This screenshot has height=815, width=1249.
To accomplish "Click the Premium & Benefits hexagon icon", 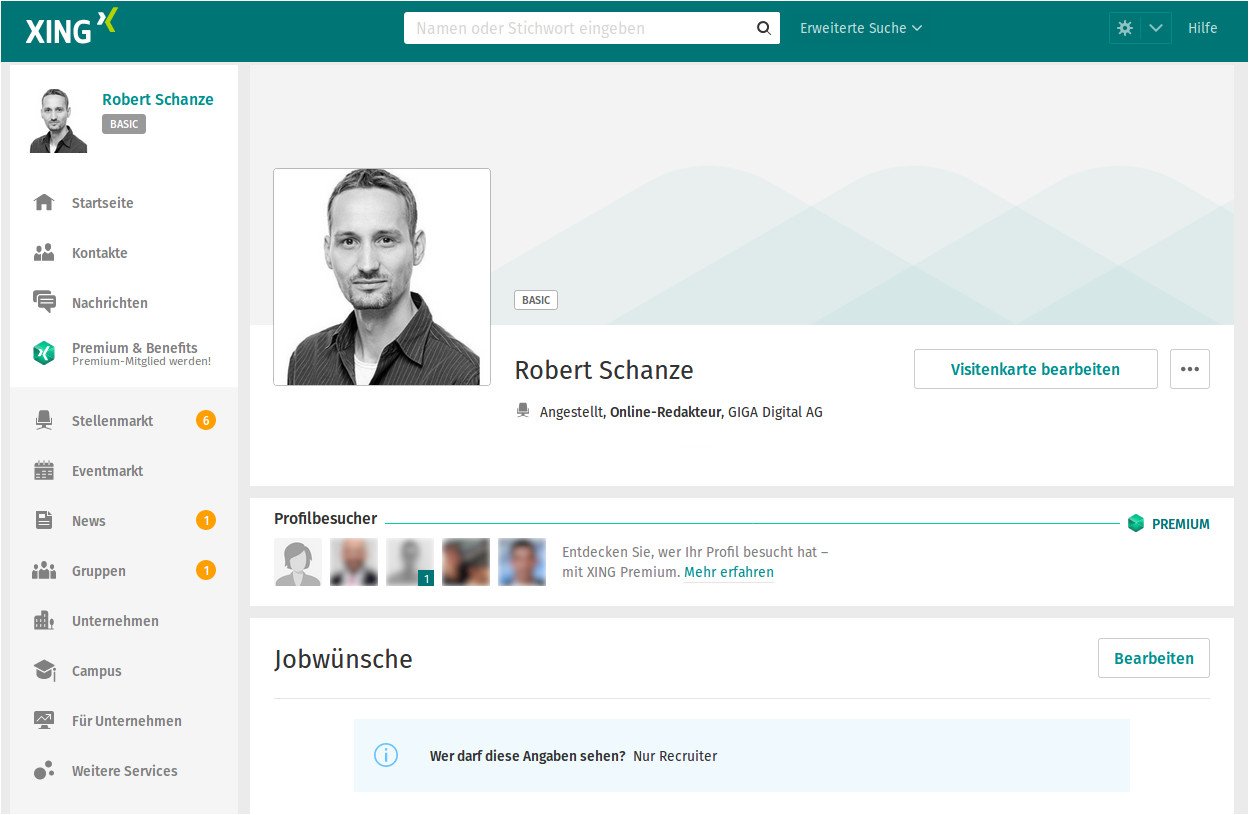I will point(44,353).
